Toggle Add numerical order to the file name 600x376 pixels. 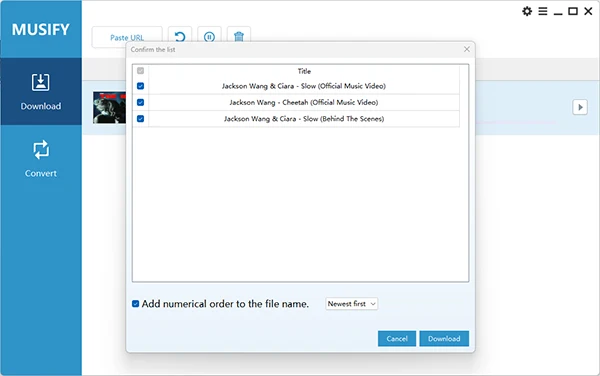135,304
